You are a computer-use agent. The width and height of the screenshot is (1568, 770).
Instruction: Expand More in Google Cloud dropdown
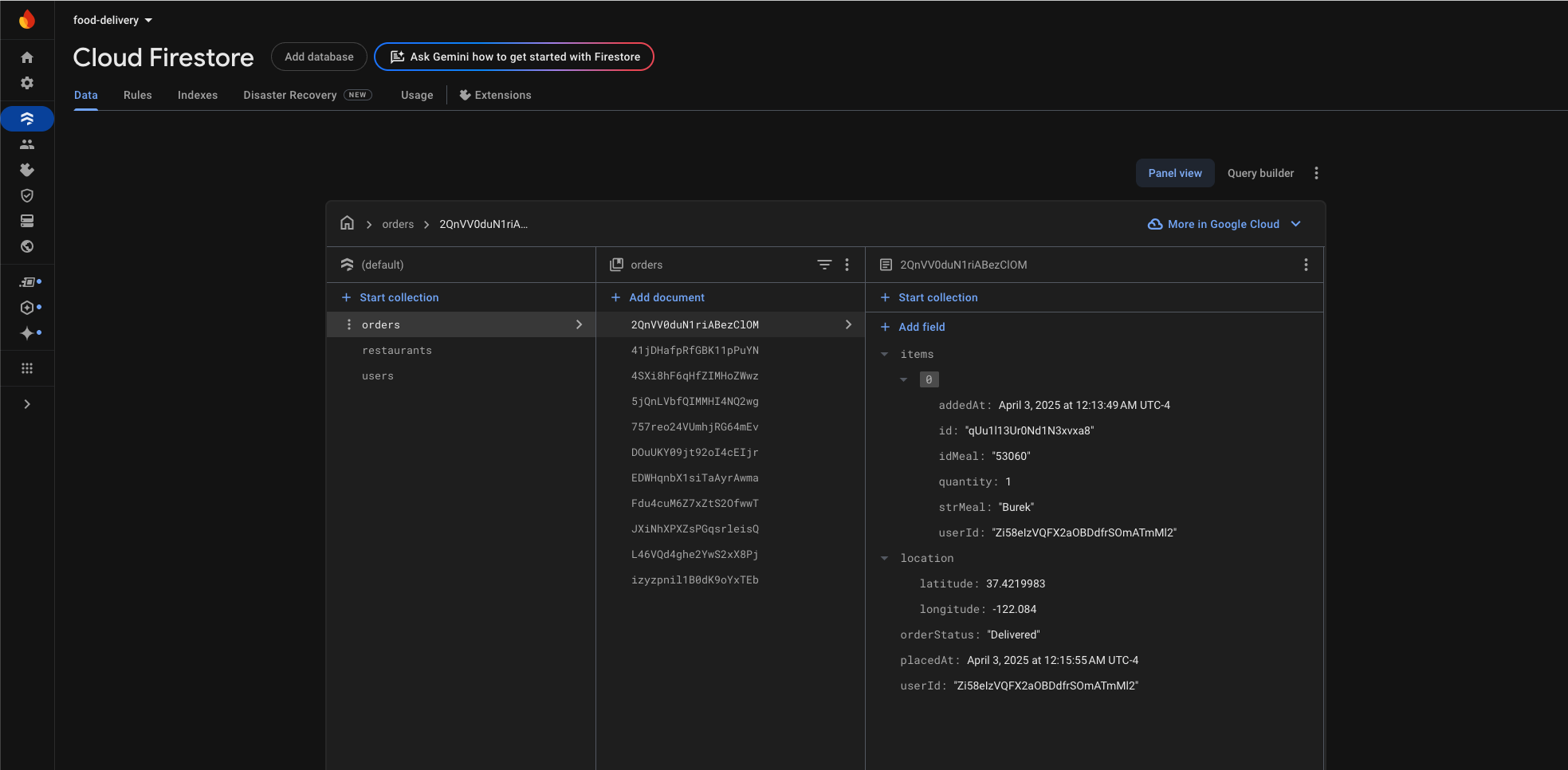click(1224, 224)
